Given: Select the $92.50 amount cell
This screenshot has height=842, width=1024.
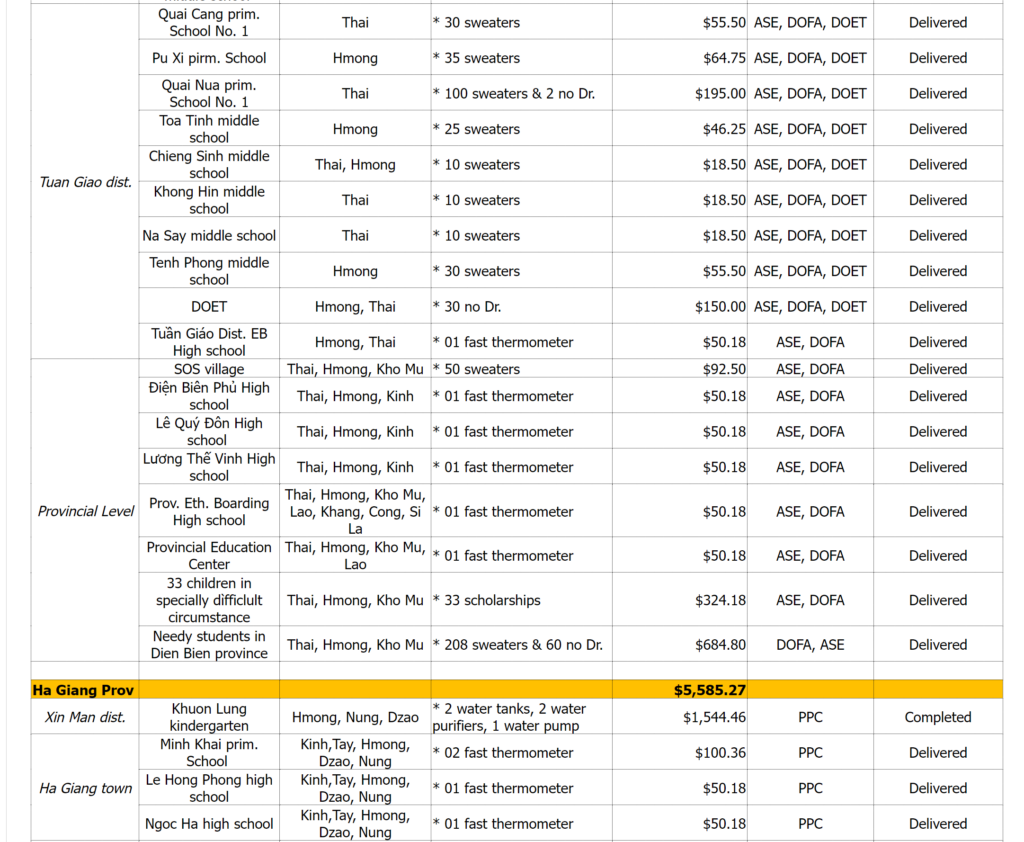Looking at the screenshot, I should [680, 368].
